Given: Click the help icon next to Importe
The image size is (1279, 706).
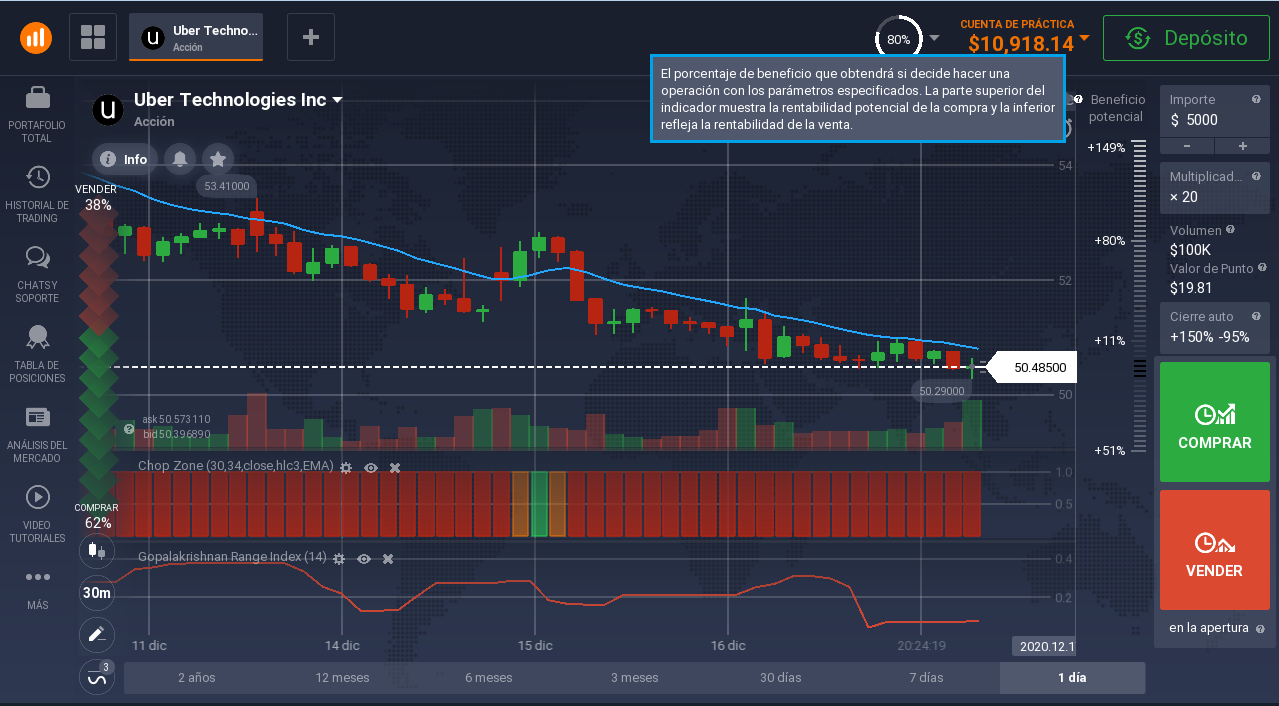Looking at the screenshot, I should 1256,99.
